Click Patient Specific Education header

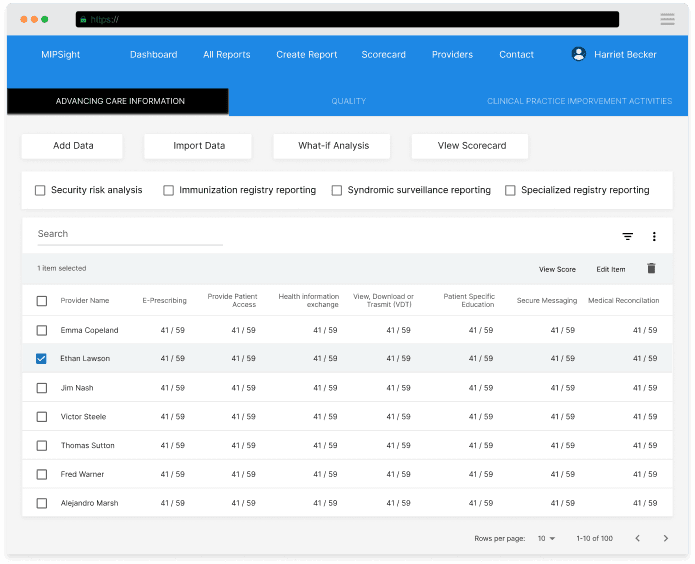click(469, 300)
